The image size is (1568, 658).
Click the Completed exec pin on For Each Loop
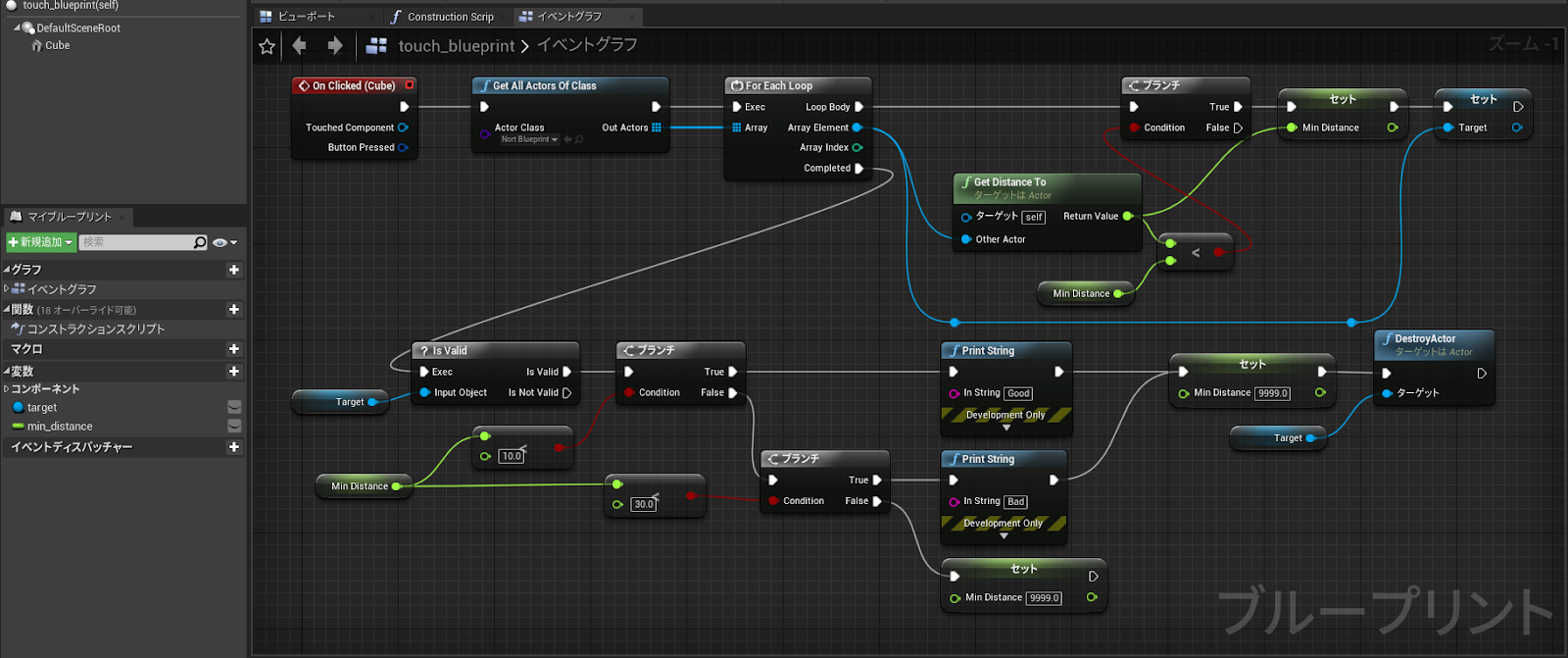859,169
